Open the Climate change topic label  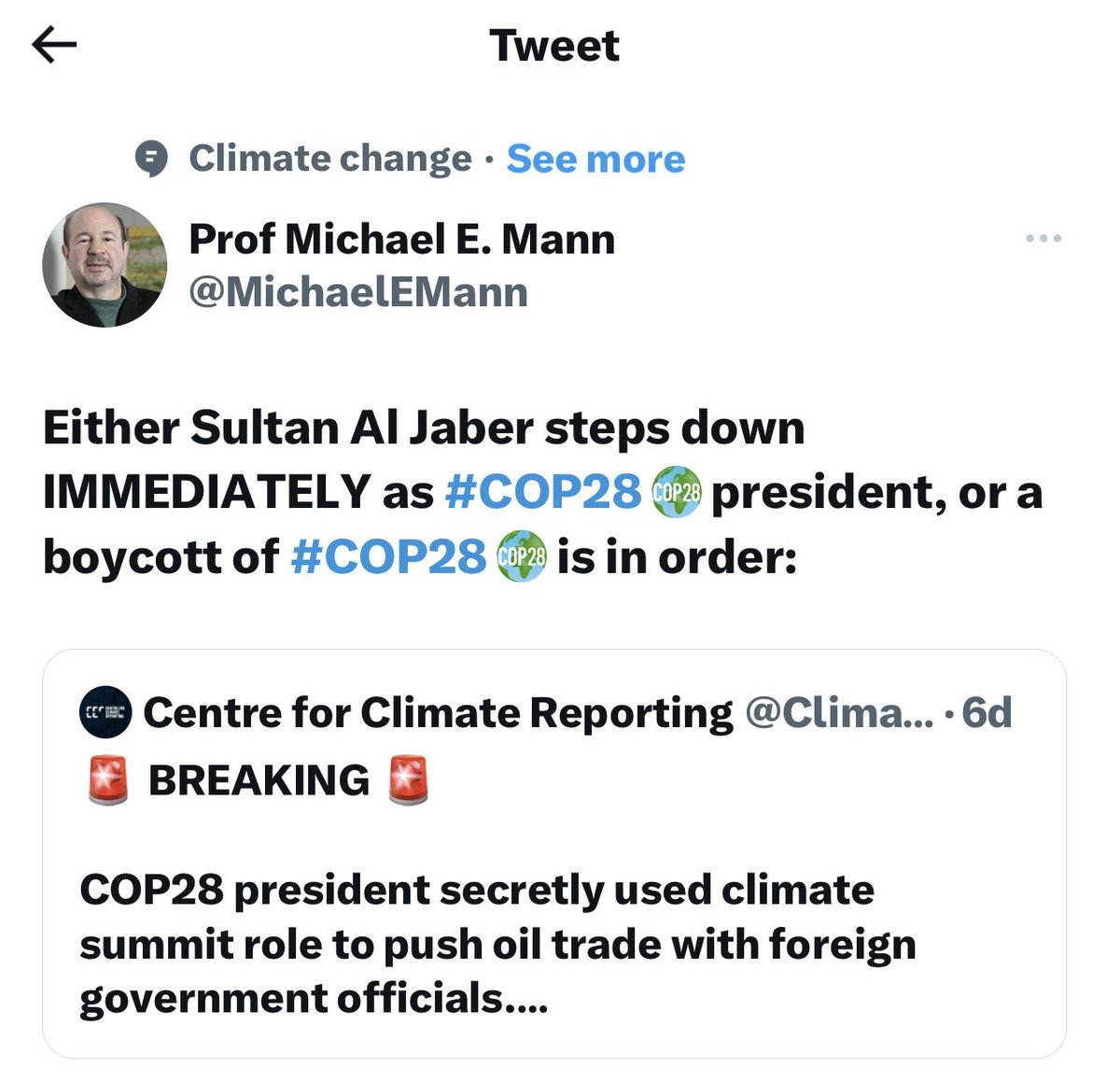click(330, 159)
